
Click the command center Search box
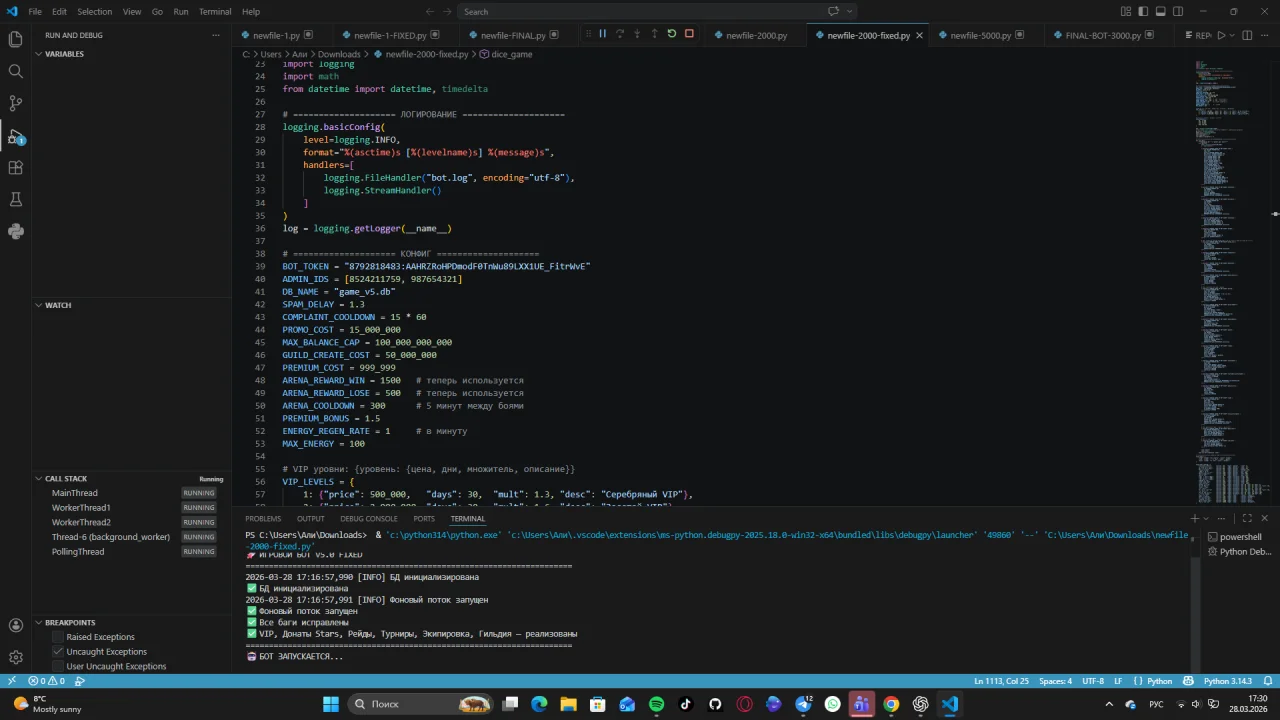pyautogui.click(x=658, y=11)
